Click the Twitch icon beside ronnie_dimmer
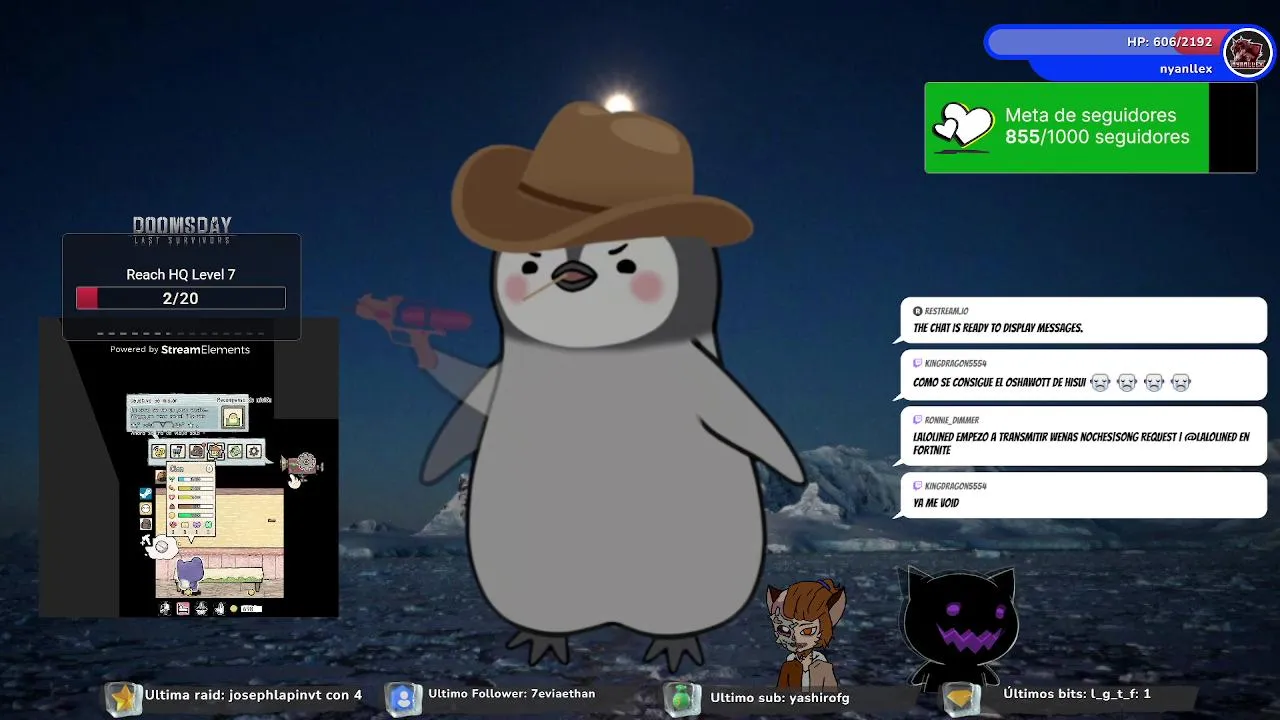1280x720 pixels. point(917,420)
